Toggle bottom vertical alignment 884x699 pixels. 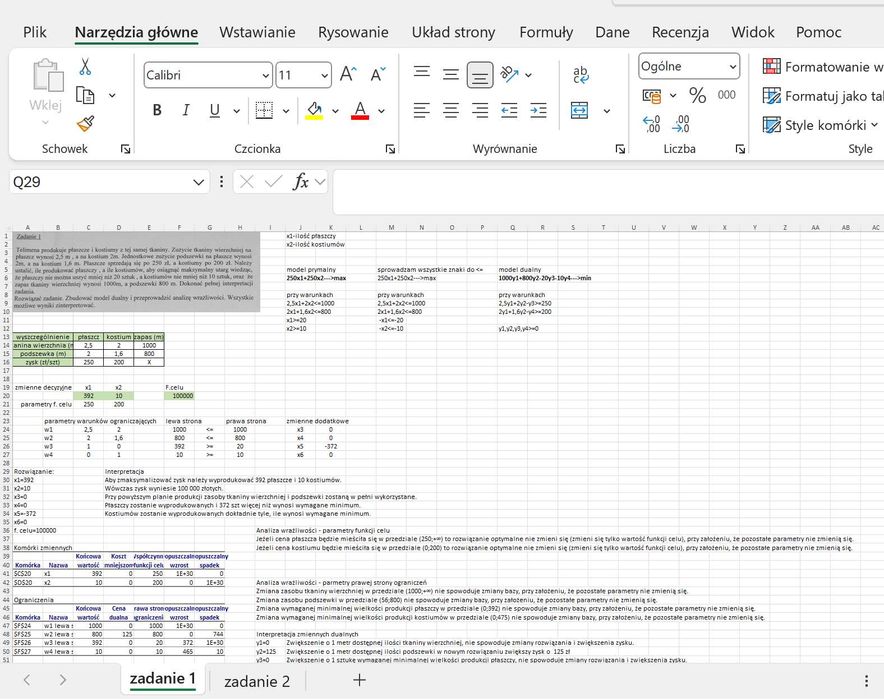[480, 75]
